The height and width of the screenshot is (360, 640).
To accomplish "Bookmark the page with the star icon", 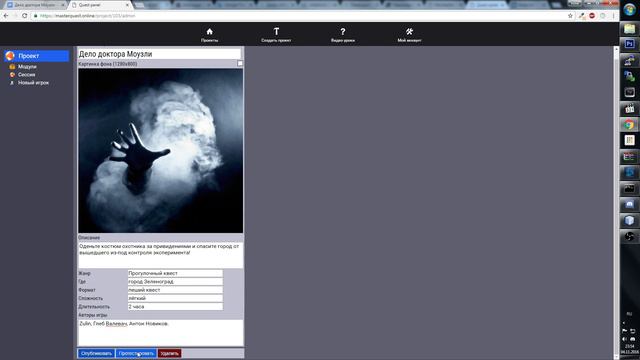I will 570,16.
